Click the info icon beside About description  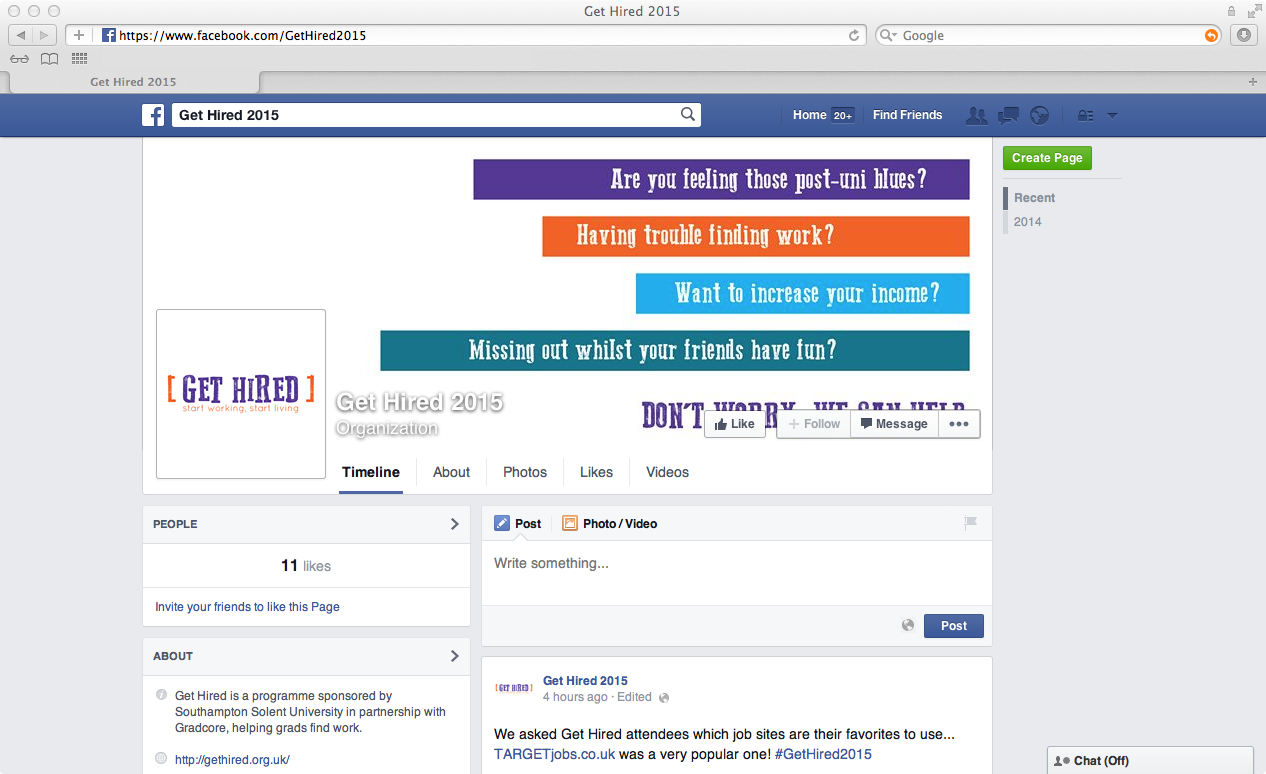pyautogui.click(x=162, y=695)
